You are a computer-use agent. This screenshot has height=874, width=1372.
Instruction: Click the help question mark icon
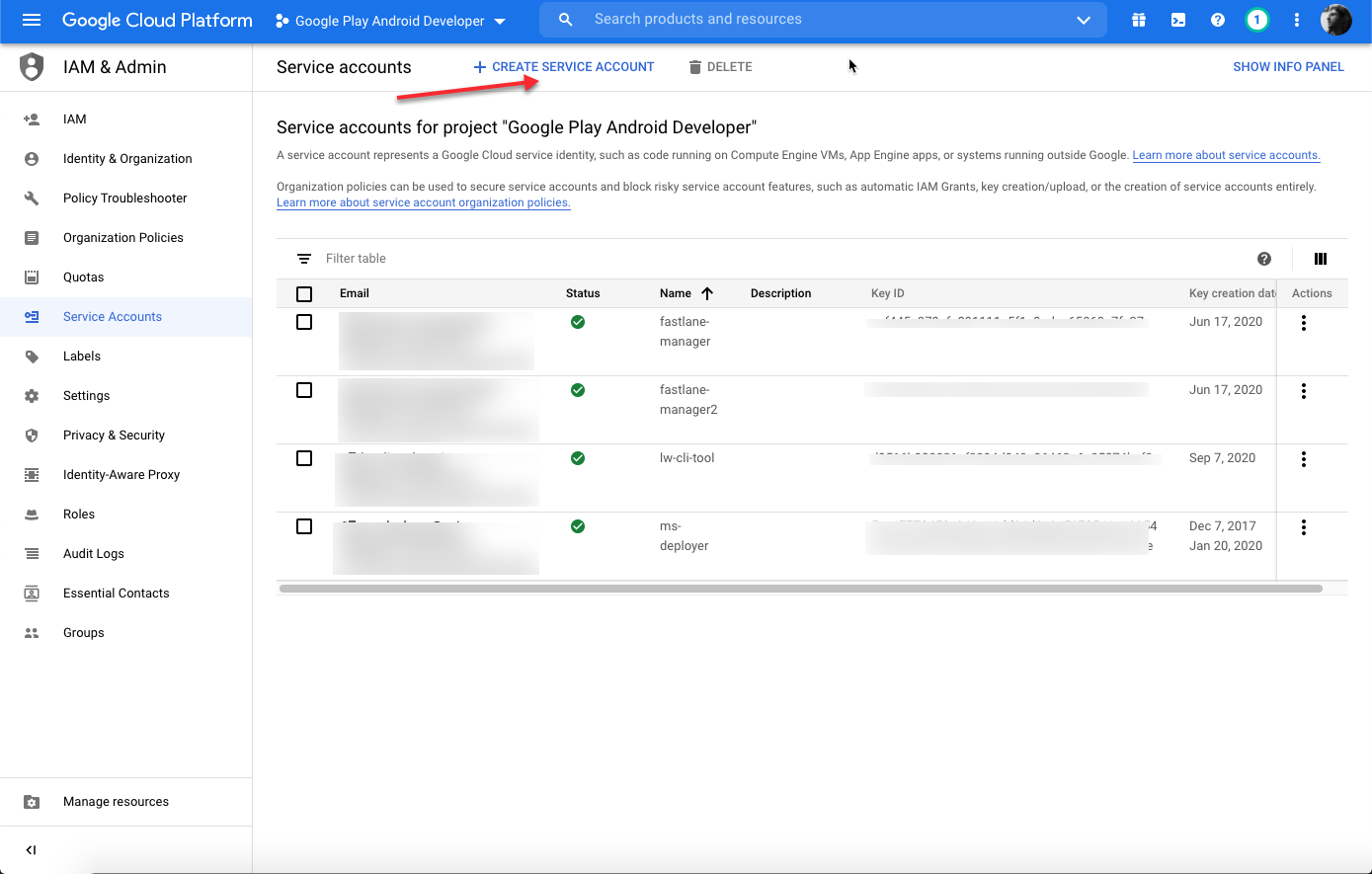coord(1217,20)
